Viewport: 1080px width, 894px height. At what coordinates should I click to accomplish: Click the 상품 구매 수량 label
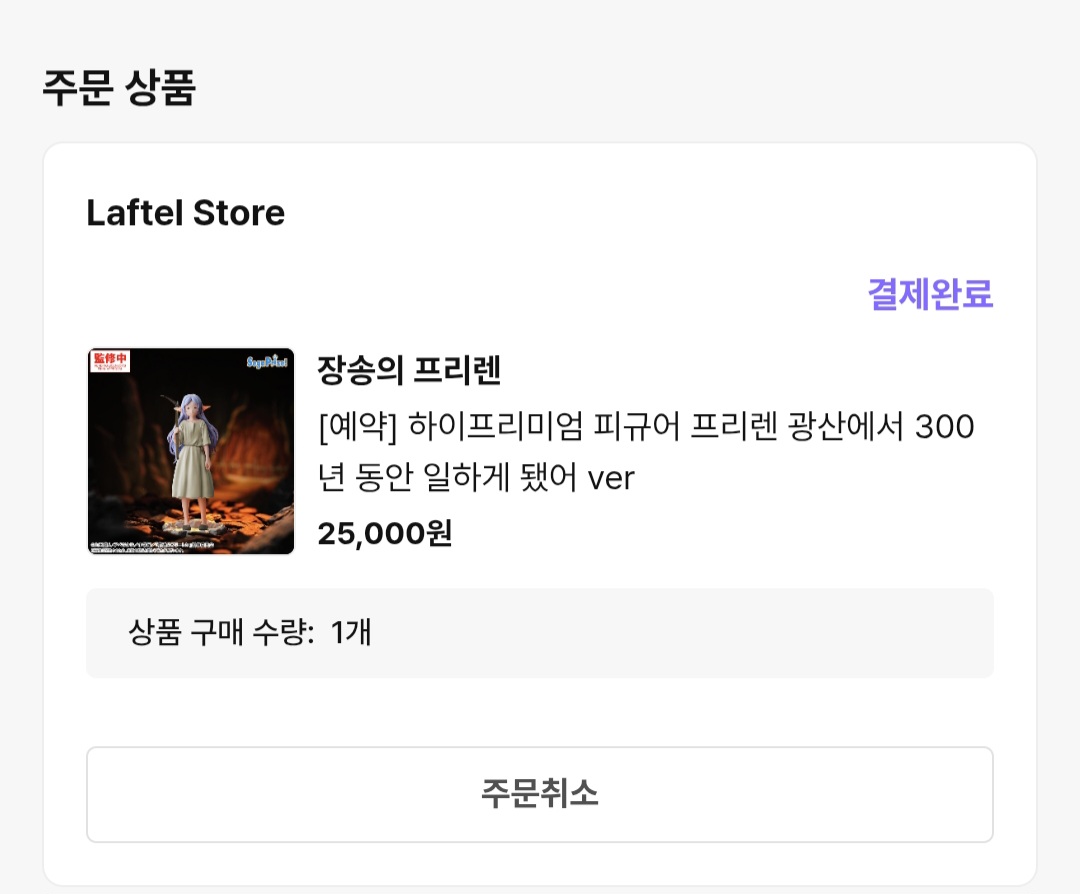click(x=221, y=632)
